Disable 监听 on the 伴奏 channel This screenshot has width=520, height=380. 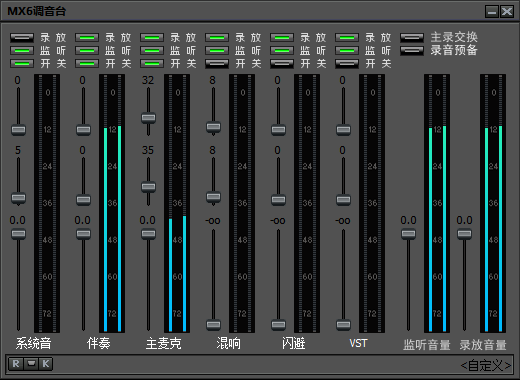click(x=87, y=51)
